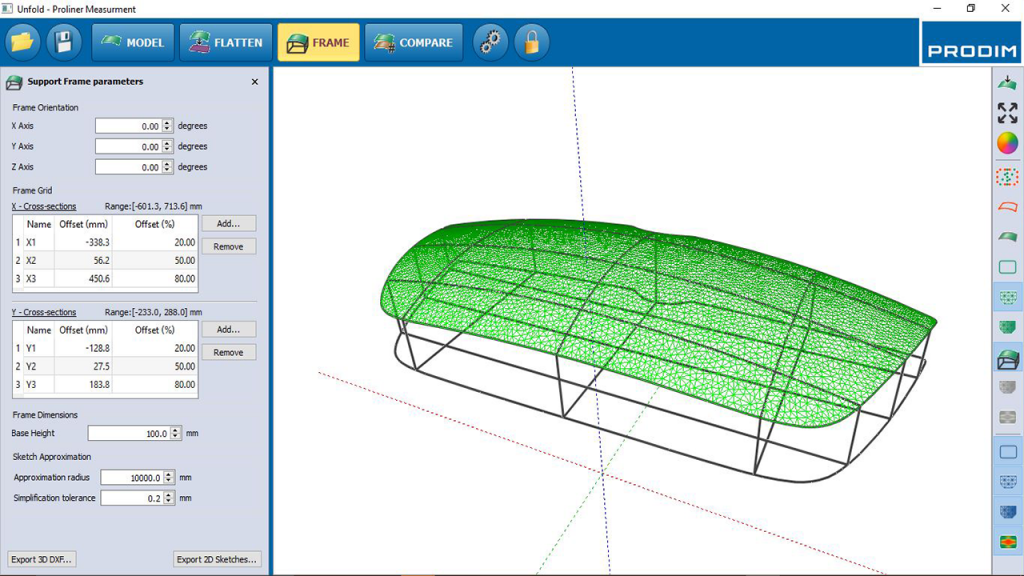Click the save floppy disk icon
The width and height of the screenshot is (1024, 576).
[x=64, y=42]
